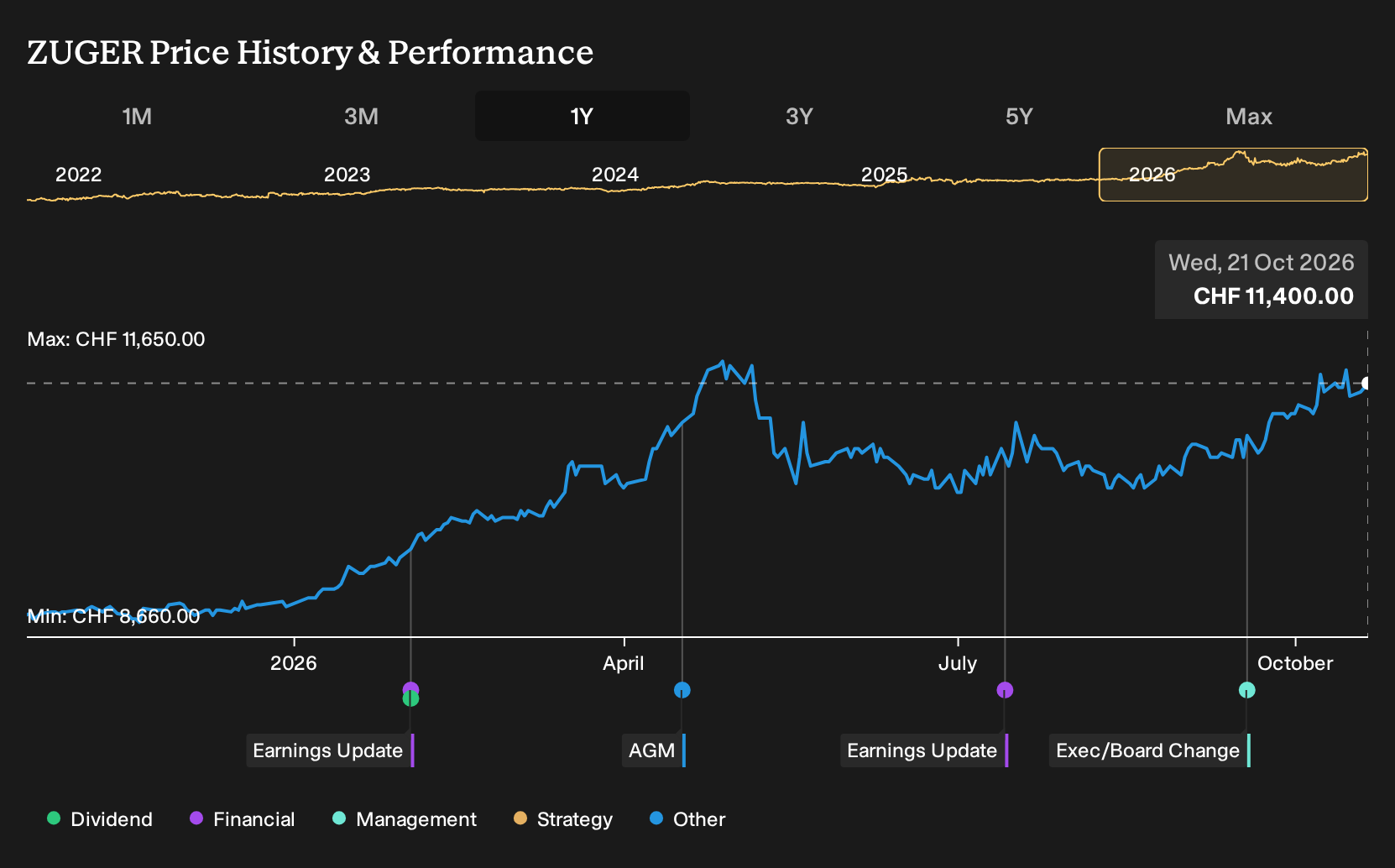1395x868 pixels.
Task: Click 2024 on the overview timeline
Action: (x=615, y=175)
